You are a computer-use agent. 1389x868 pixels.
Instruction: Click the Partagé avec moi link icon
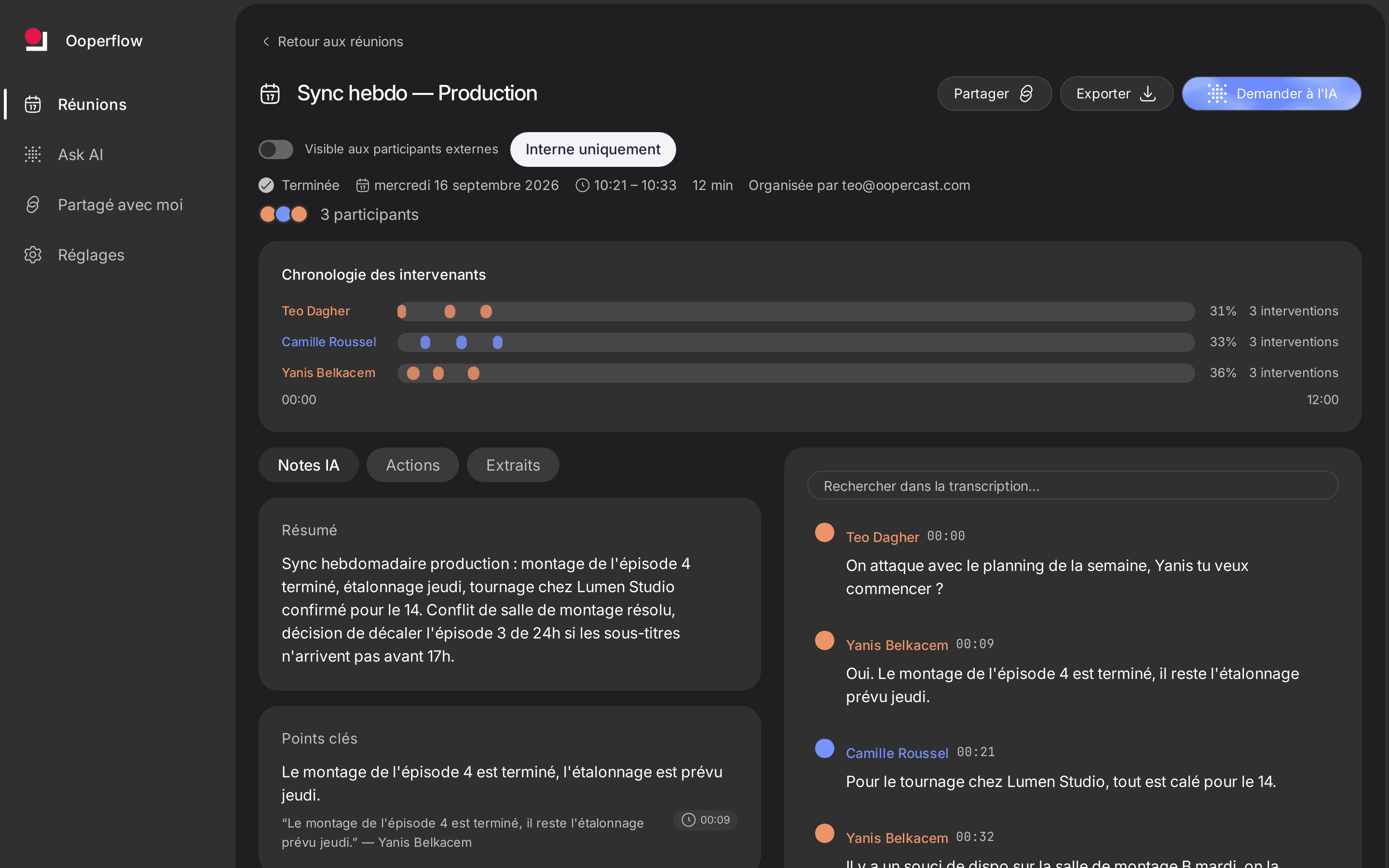33,204
